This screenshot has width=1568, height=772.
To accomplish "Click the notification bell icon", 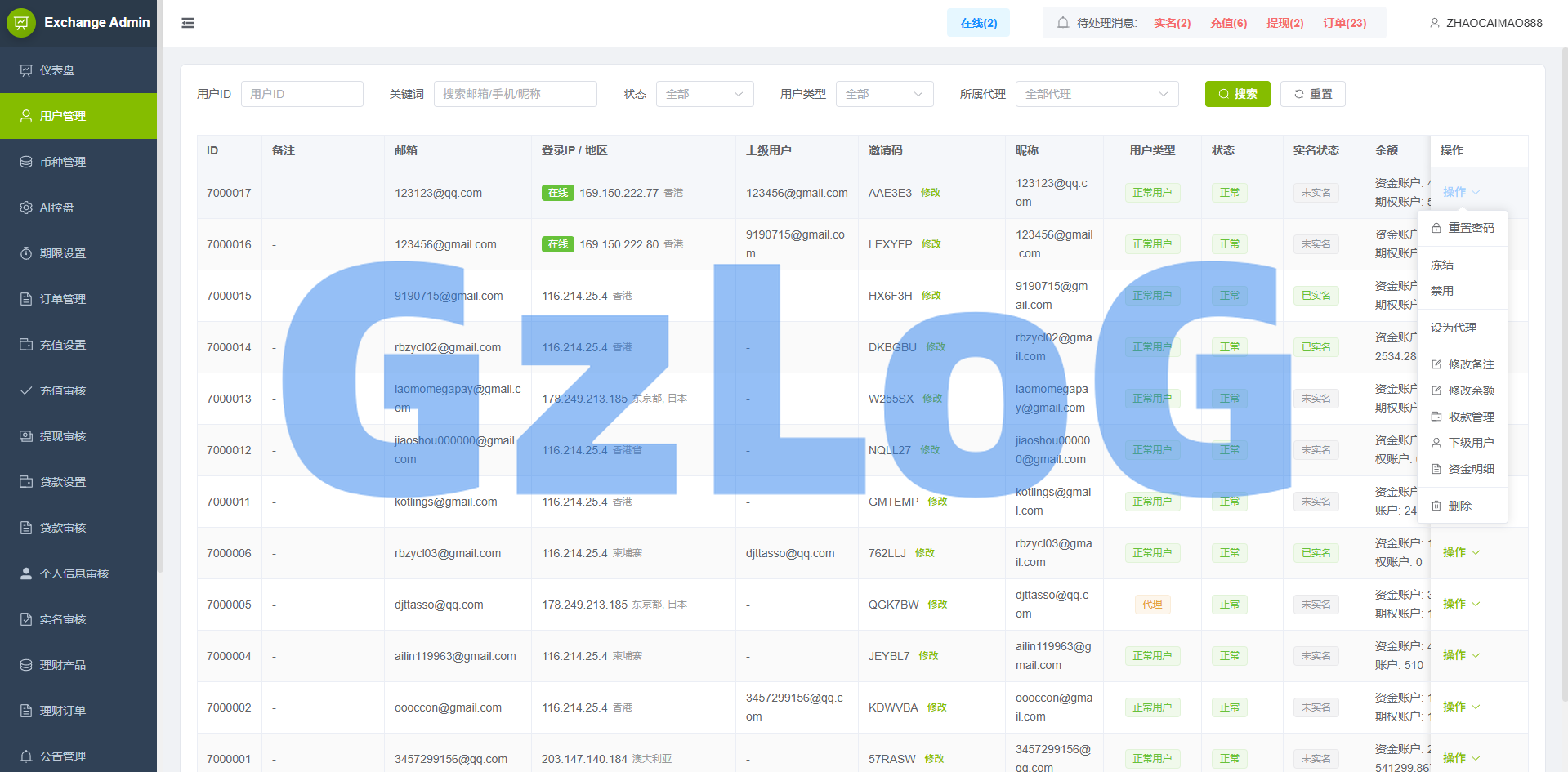I will [x=1063, y=23].
